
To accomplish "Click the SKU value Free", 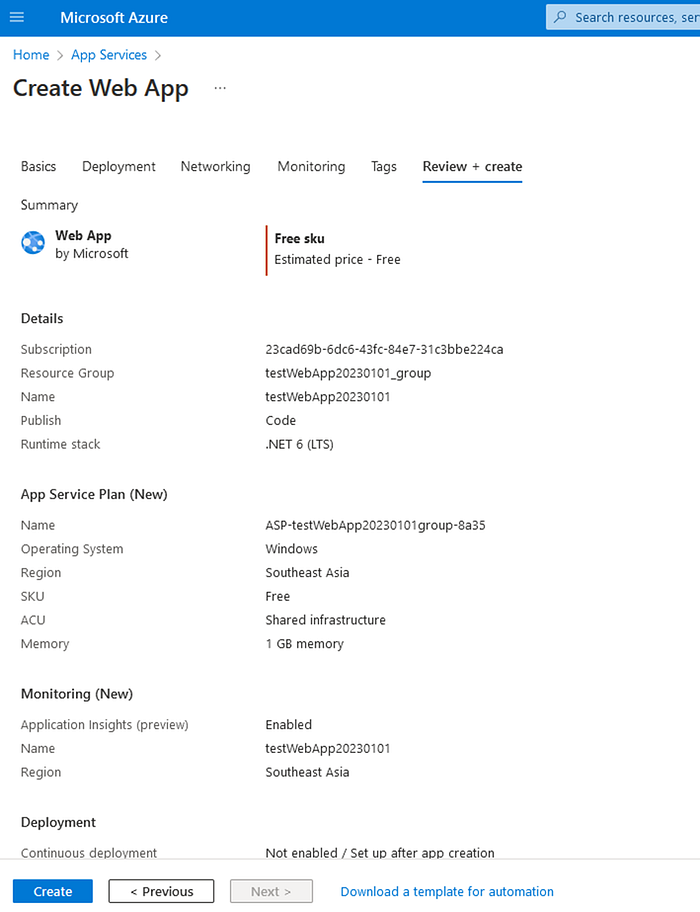I will [278, 597].
